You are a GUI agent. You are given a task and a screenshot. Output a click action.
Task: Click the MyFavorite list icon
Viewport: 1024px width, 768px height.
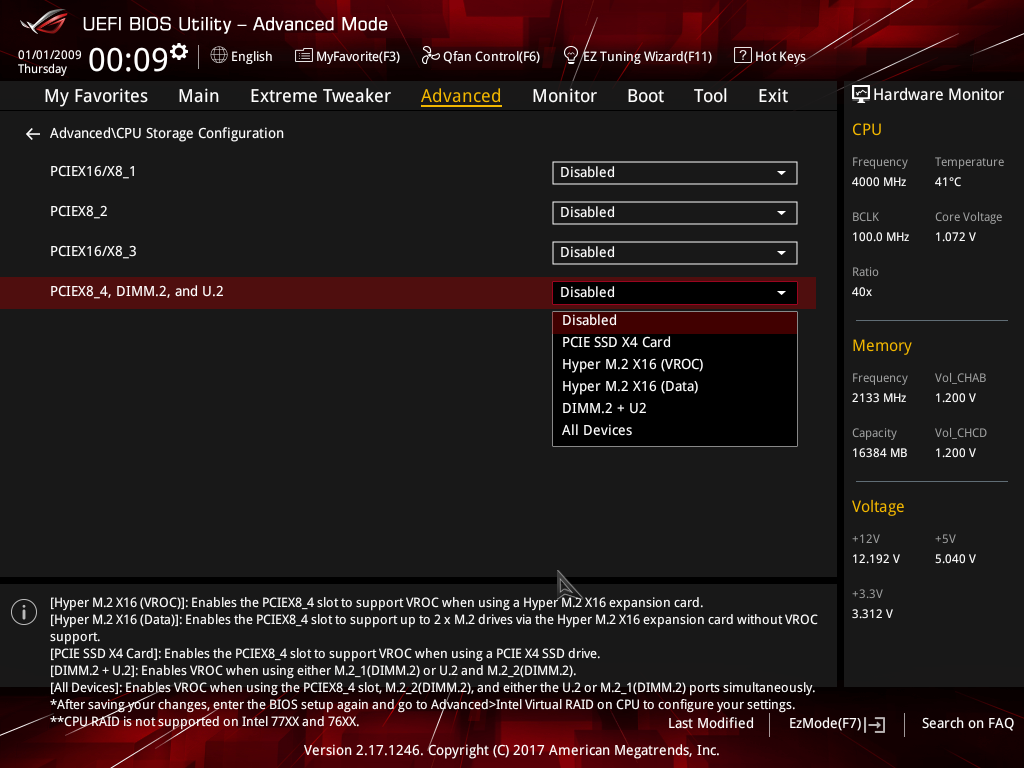304,56
